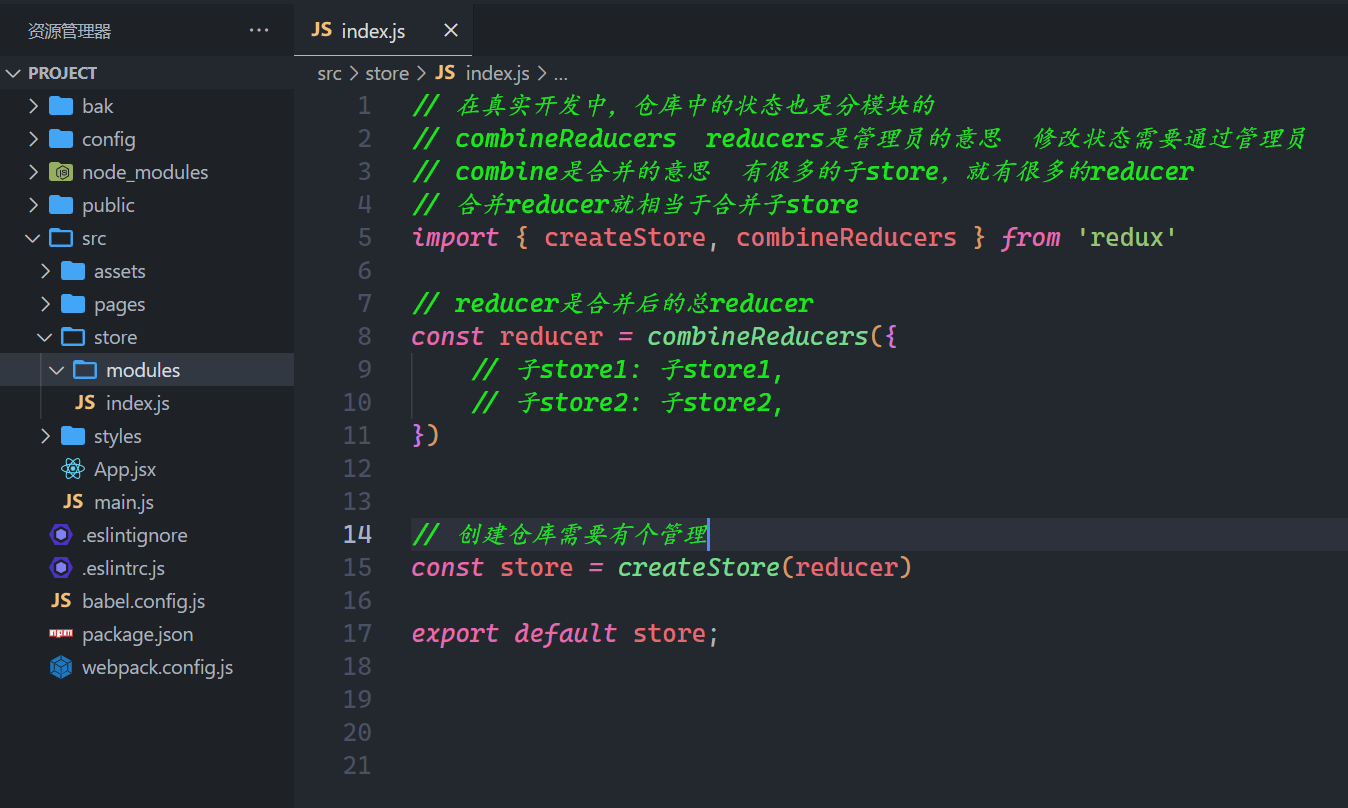Image resolution: width=1348 pixels, height=808 pixels.
Task: Collapse the modules folder chevron
Action: pos(57,370)
